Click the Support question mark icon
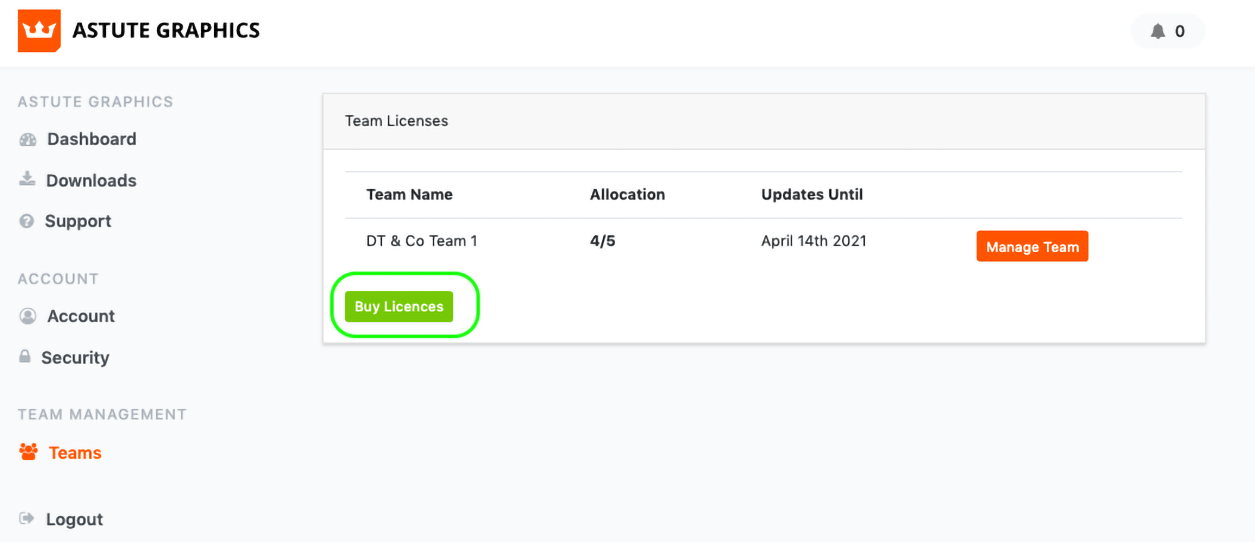Viewport: 1255px width, 542px height. coord(27,221)
